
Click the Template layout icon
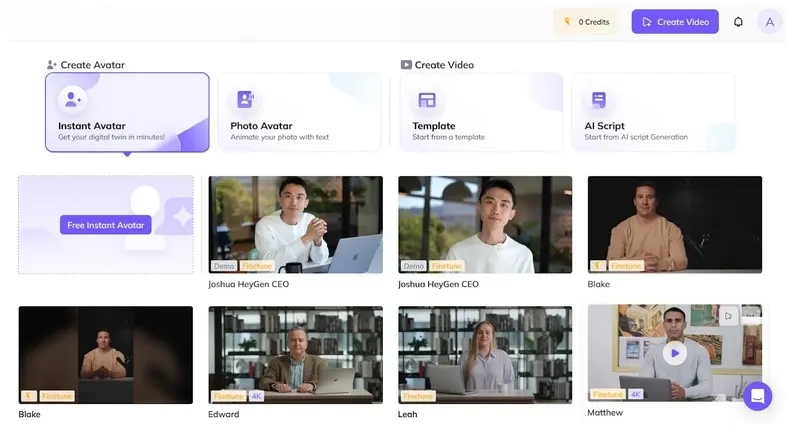click(x=427, y=99)
